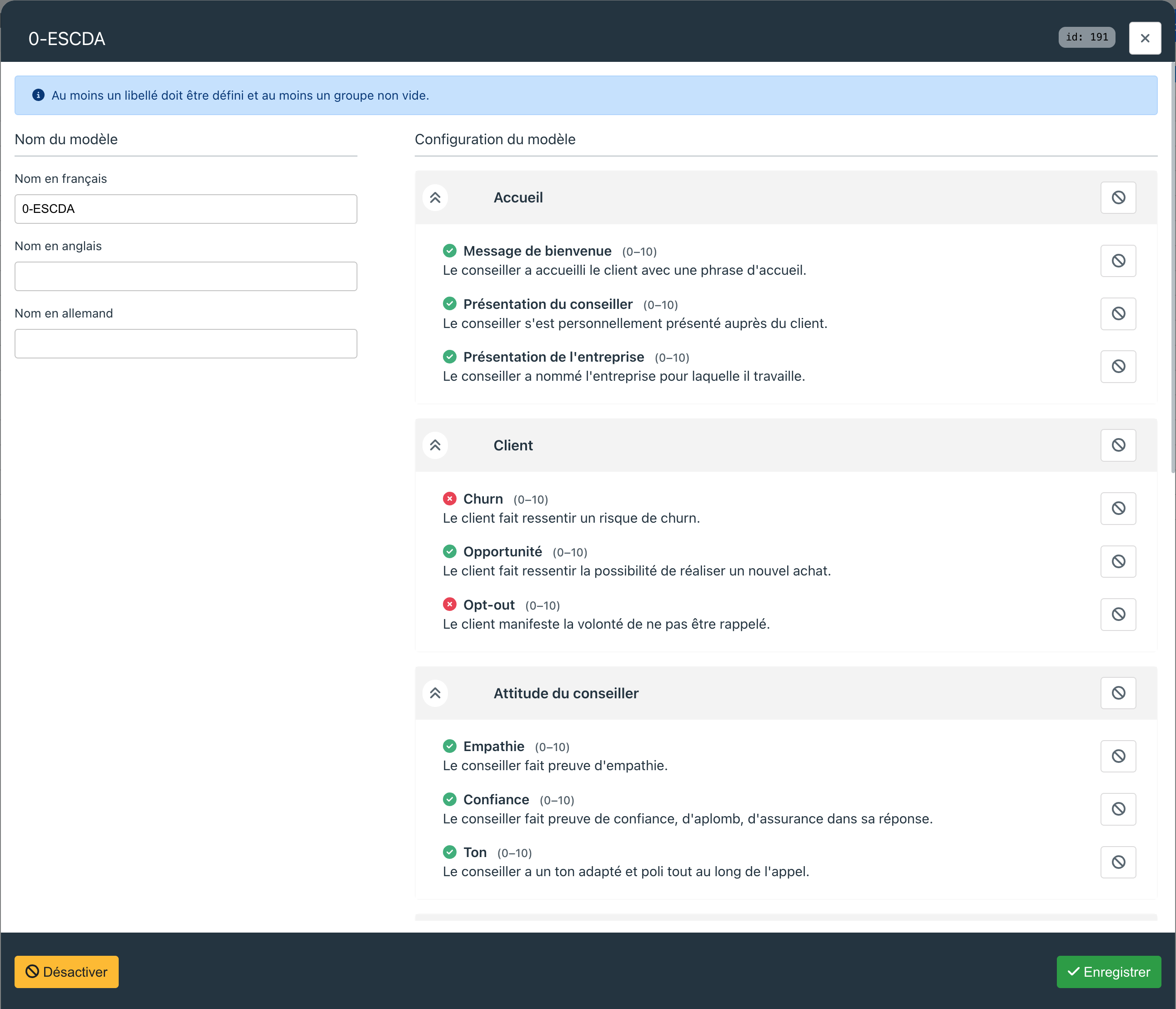Viewport: 1176px width, 1009px height.
Task: Collapse the Accueil group
Action: pyautogui.click(x=435, y=197)
